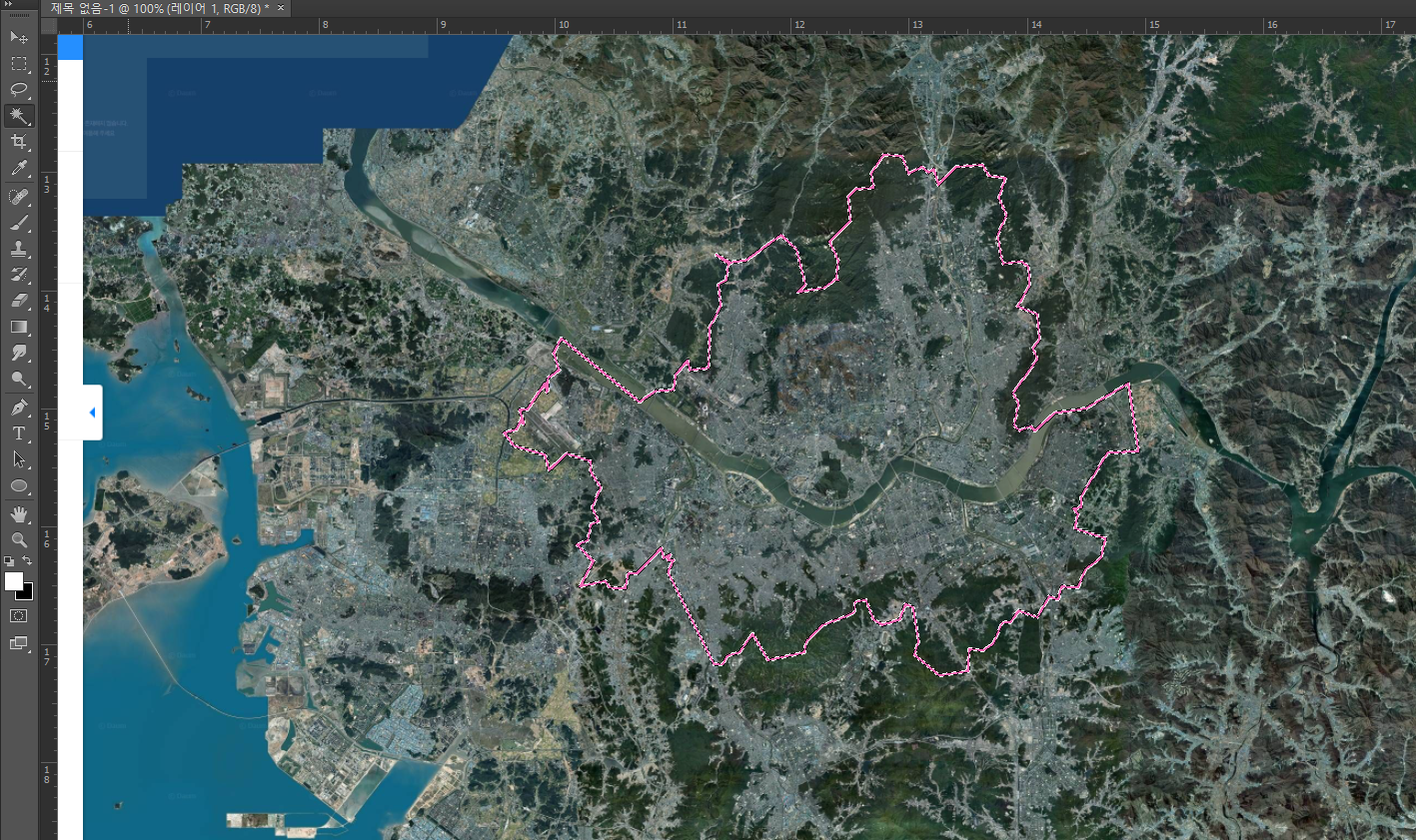This screenshot has width=1416, height=840.
Task: Swap foreground and background colors
Action: point(28,561)
